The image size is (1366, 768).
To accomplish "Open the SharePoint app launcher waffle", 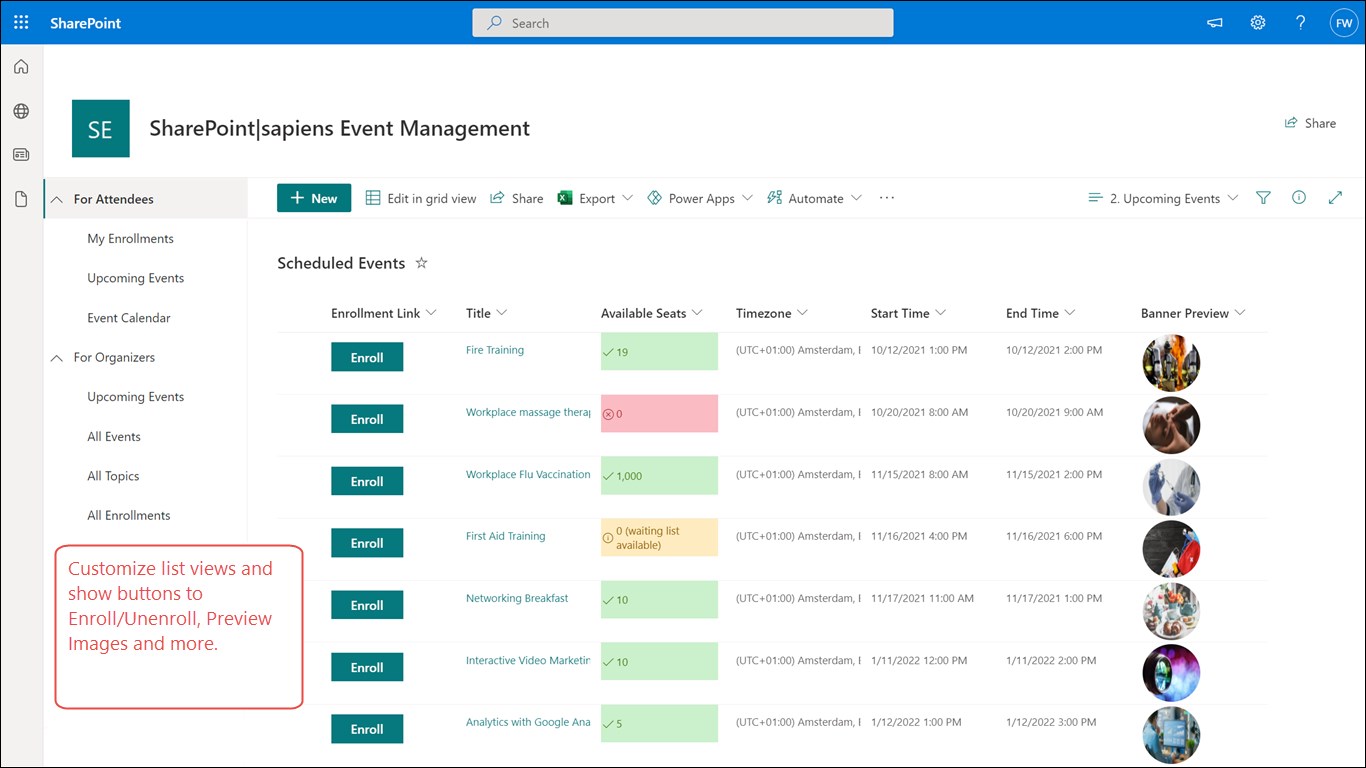I will (x=21, y=22).
